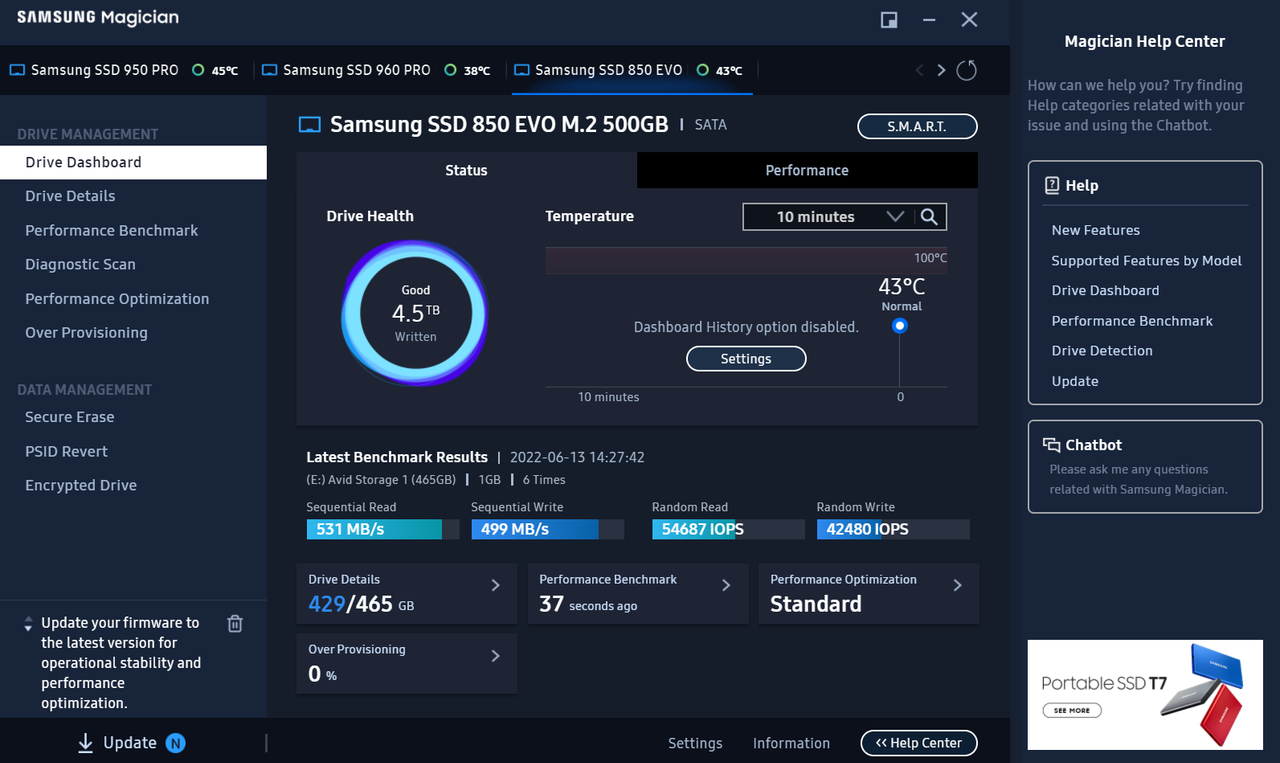The width and height of the screenshot is (1280, 763).
Task: Click the Drive Health circular gauge
Action: [415, 313]
